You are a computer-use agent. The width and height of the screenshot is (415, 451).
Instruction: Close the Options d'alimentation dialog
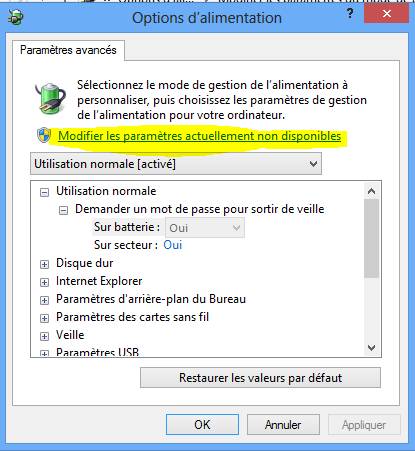pyautogui.click(x=386, y=13)
